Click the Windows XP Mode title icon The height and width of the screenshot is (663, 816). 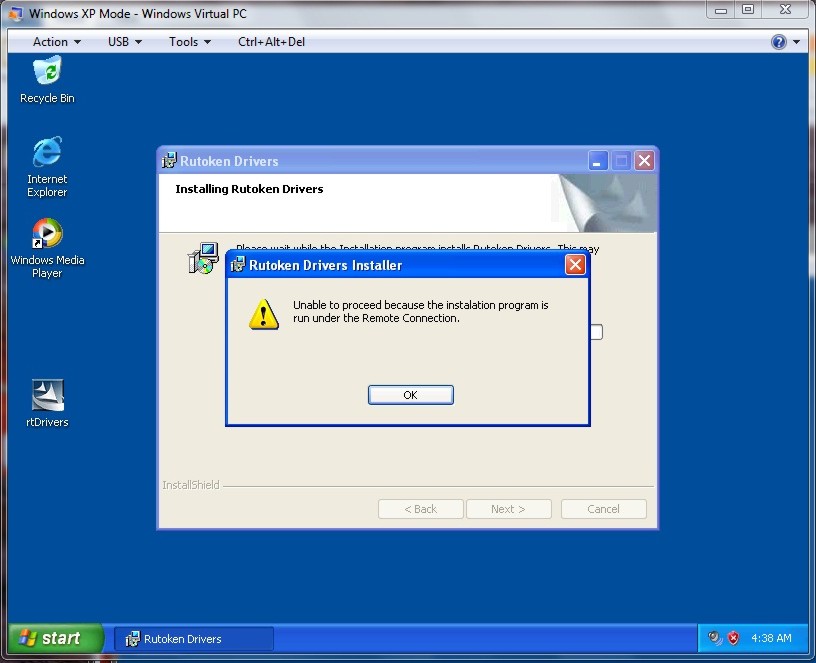point(14,13)
